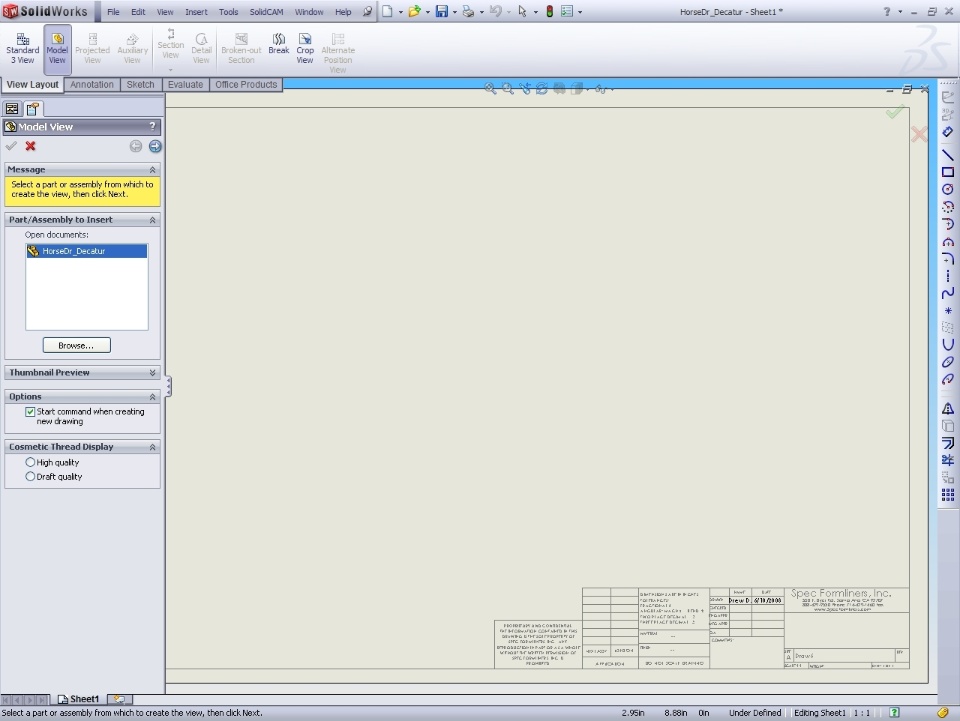960x721 pixels.
Task: Select the Model View tool in ribbon
Action: tap(57, 49)
